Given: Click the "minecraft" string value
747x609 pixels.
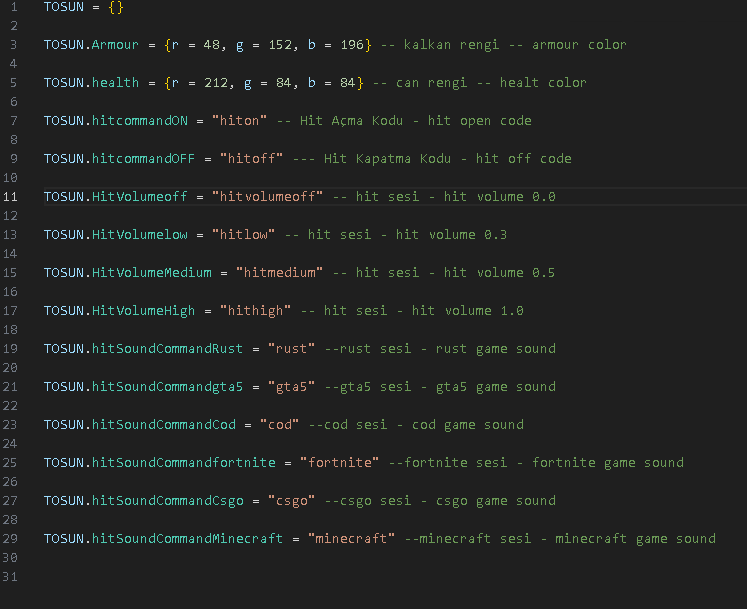Looking at the screenshot, I should 351,539.
